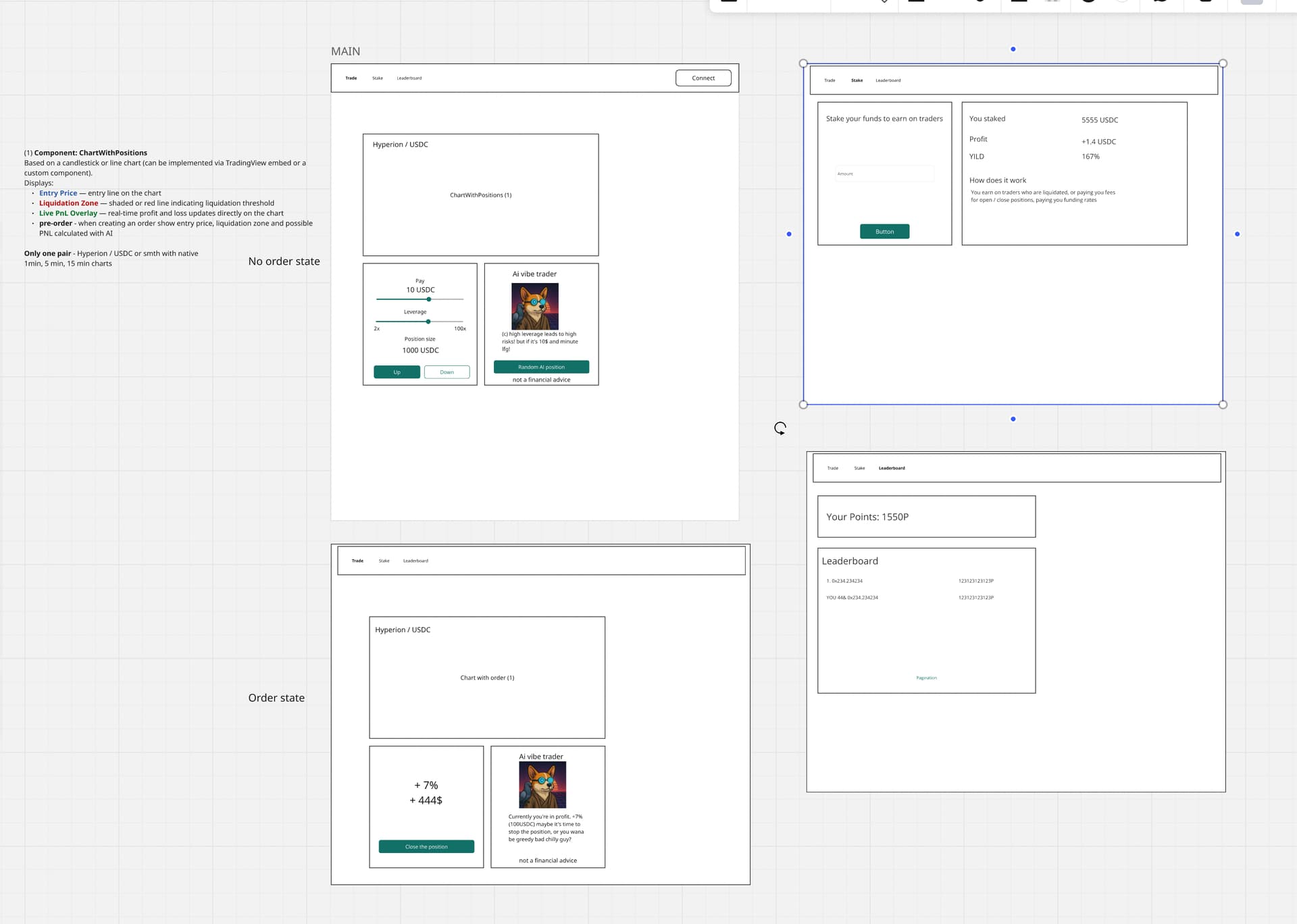Viewport: 1297px width, 924px height.
Task: Click the red 'Liquidation Zone' note text
Action: tap(69, 203)
